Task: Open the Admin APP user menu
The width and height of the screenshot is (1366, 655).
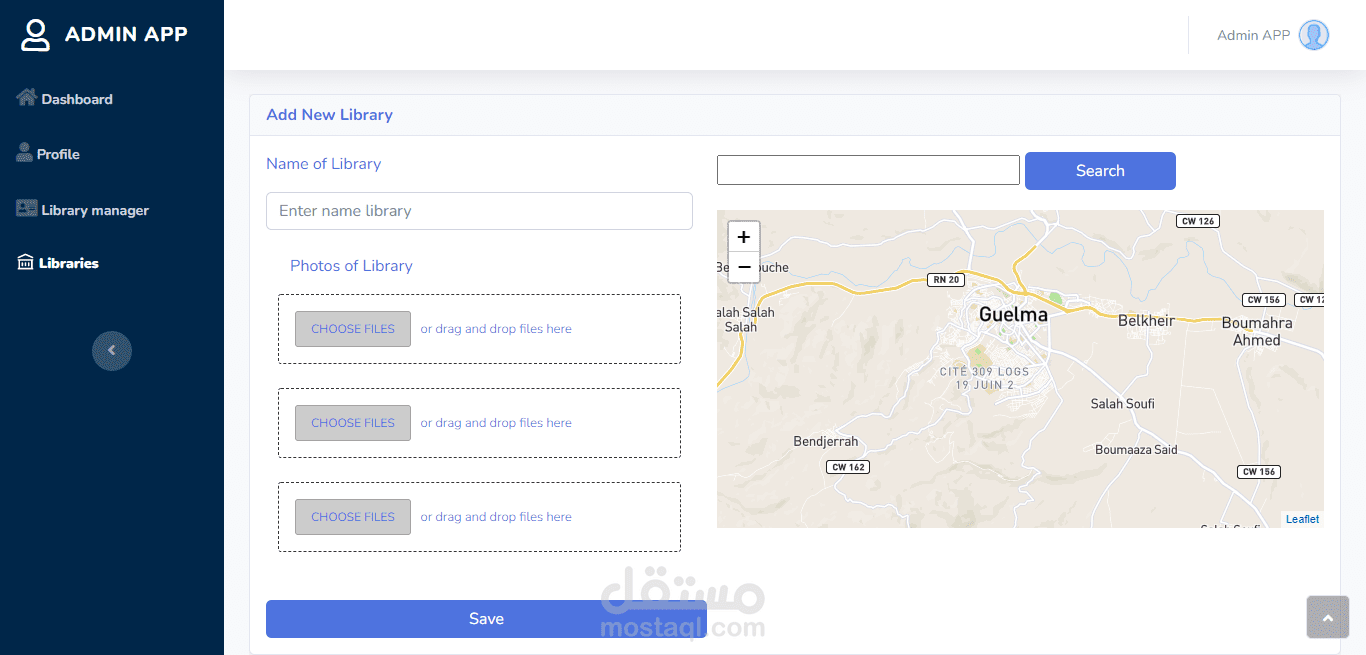Action: coord(1253,35)
